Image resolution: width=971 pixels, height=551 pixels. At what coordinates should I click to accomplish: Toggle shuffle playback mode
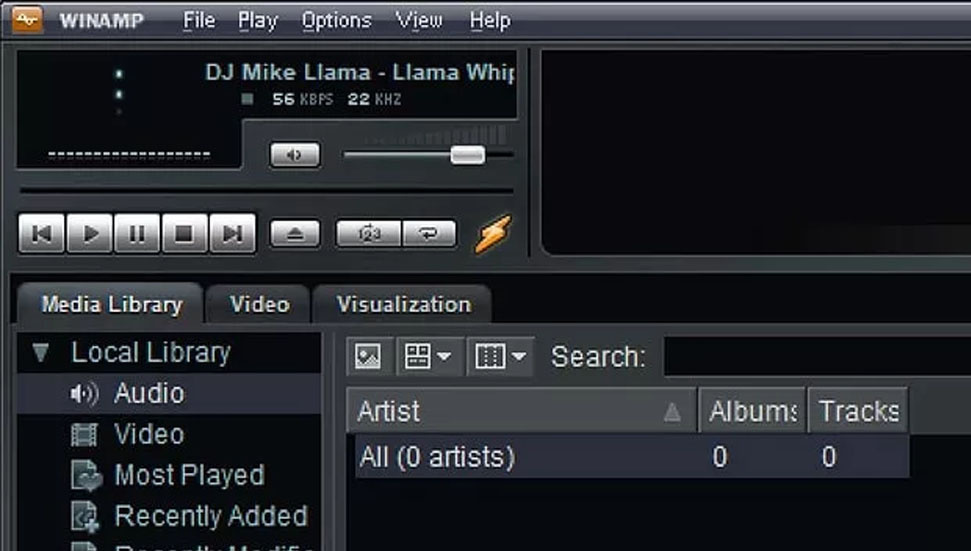pos(368,234)
